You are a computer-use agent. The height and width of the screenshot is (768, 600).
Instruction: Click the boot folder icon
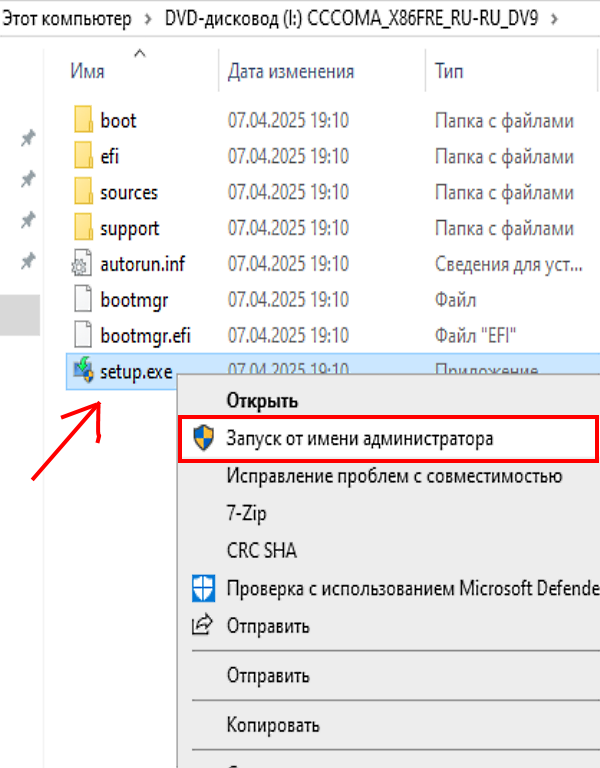83,120
